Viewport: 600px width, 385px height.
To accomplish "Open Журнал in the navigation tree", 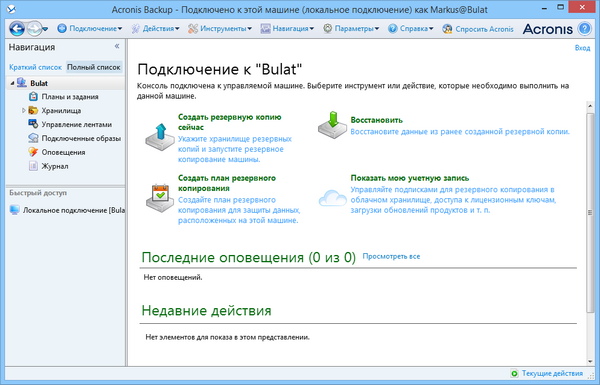I will 55,166.
